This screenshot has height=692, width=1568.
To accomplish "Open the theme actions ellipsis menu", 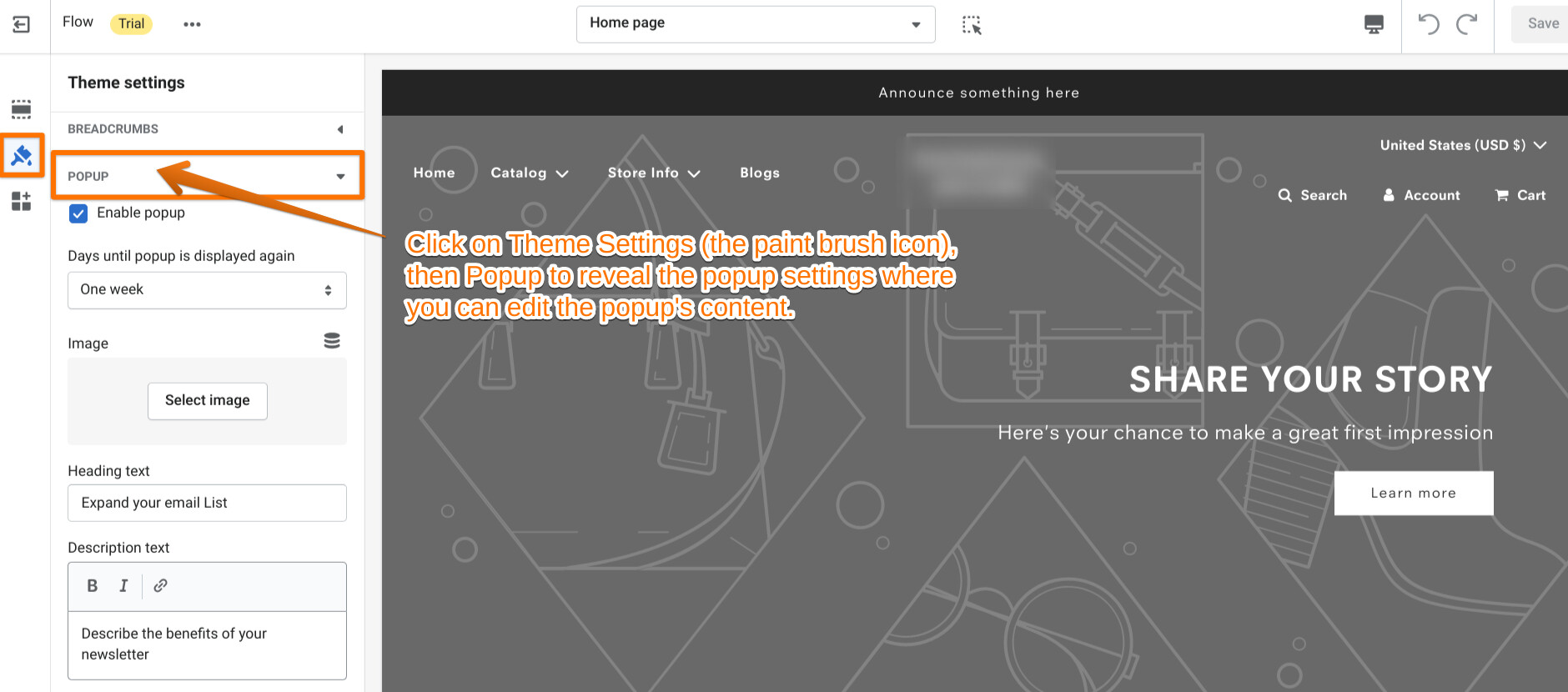I will click(192, 24).
